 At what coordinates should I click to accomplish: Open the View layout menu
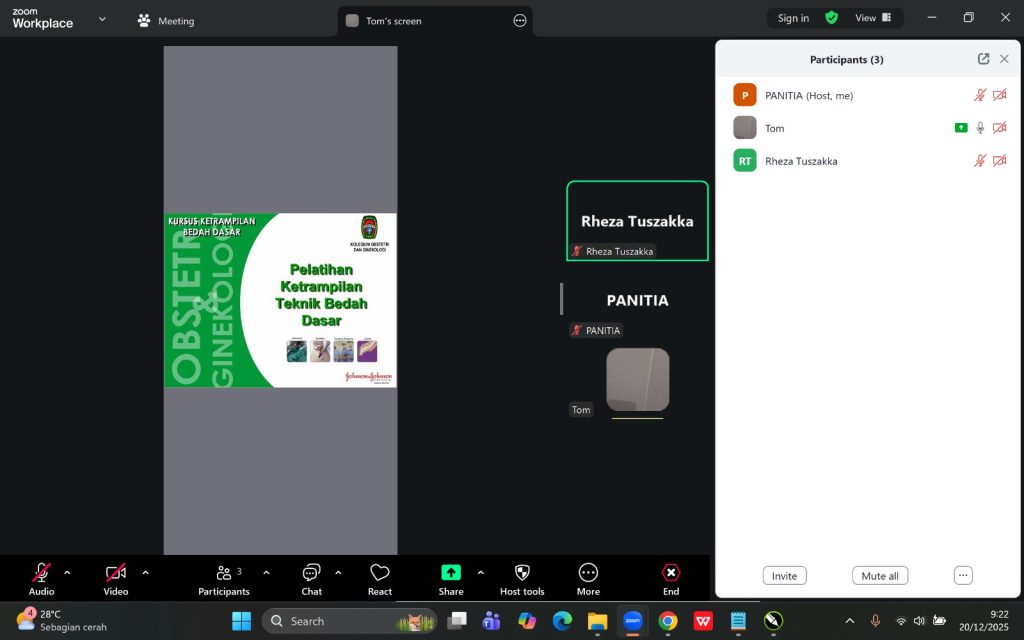click(x=872, y=18)
